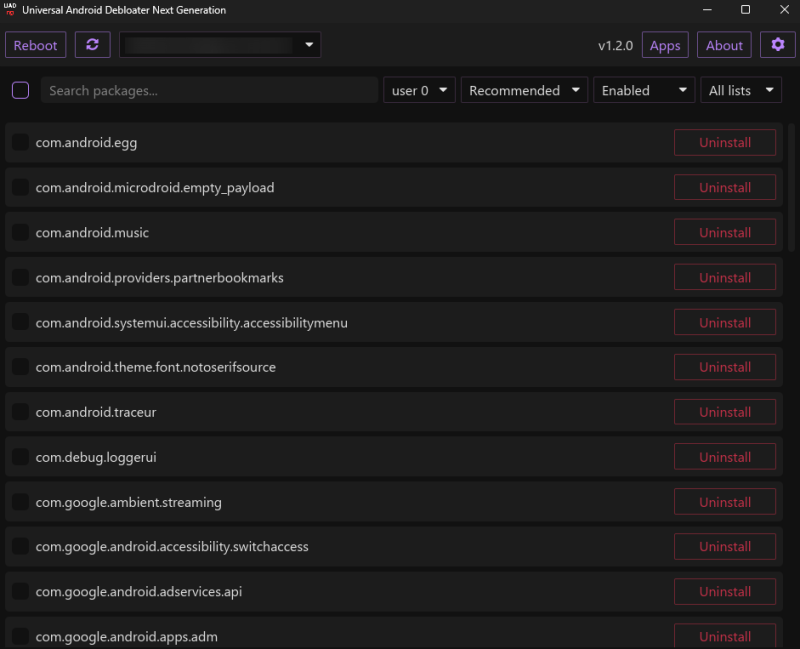Tick checkbox for com.android.traceur

tap(20, 412)
